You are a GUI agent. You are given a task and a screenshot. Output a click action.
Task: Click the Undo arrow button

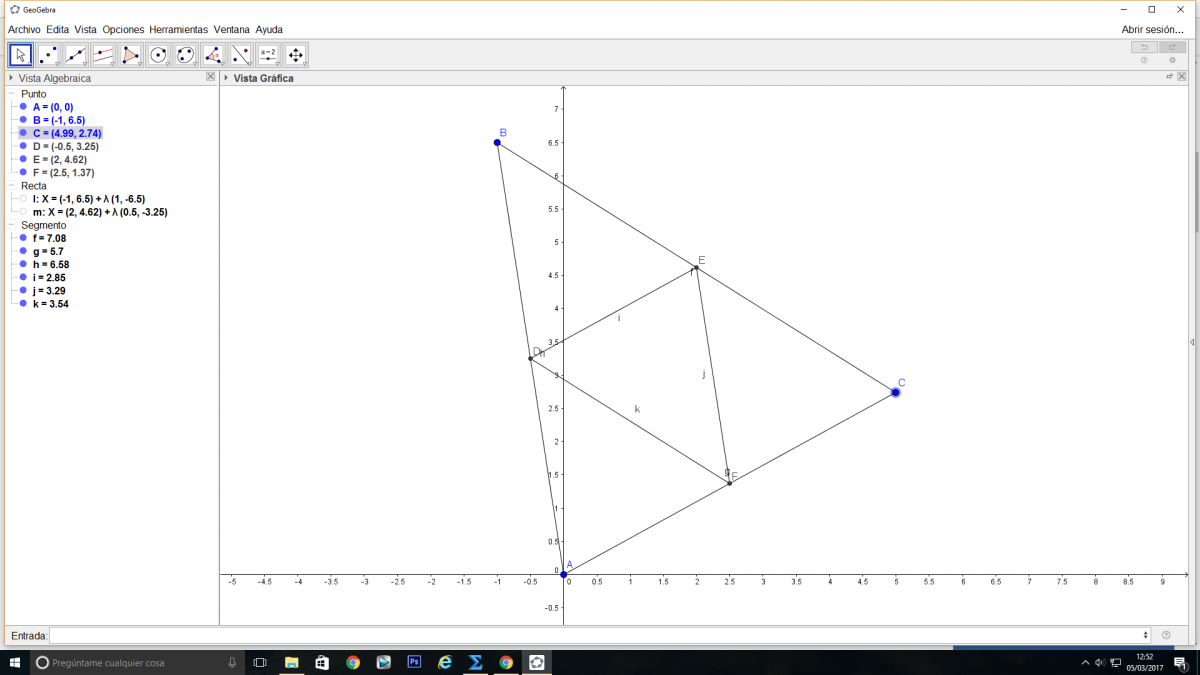coord(1144,47)
